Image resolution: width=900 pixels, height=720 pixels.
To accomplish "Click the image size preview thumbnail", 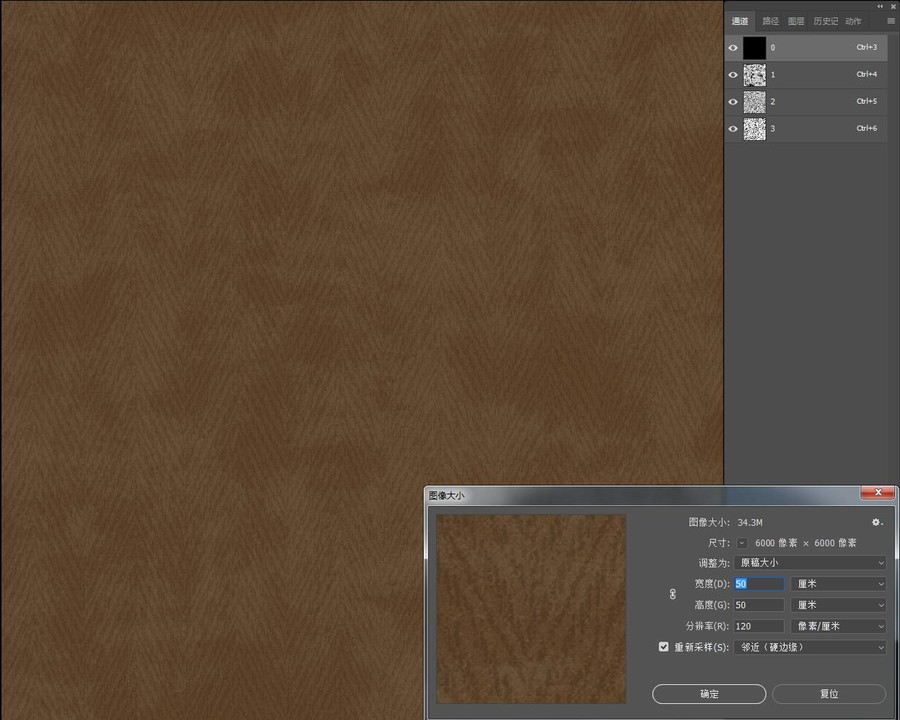I will tap(531, 609).
